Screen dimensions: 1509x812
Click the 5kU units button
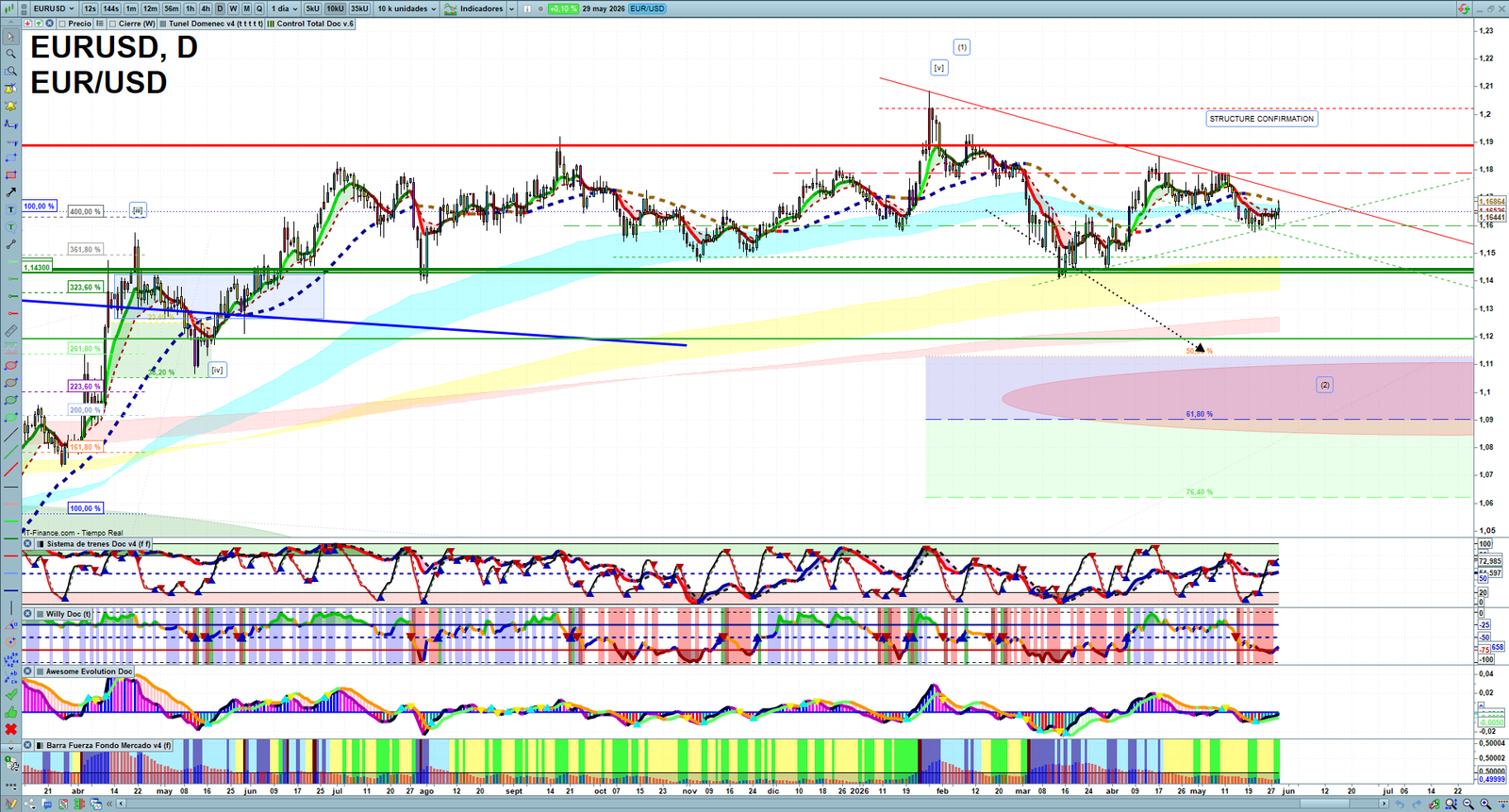coord(312,8)
